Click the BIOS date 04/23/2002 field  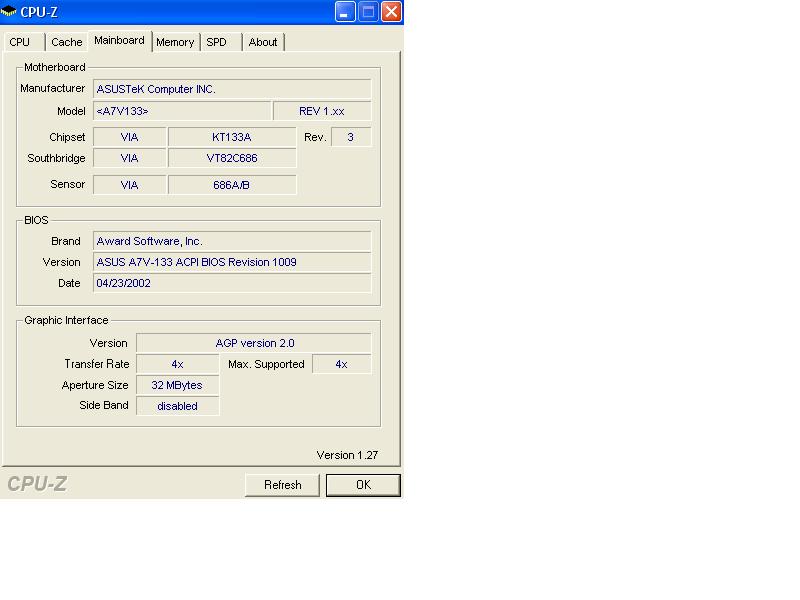tap(232, 283)
